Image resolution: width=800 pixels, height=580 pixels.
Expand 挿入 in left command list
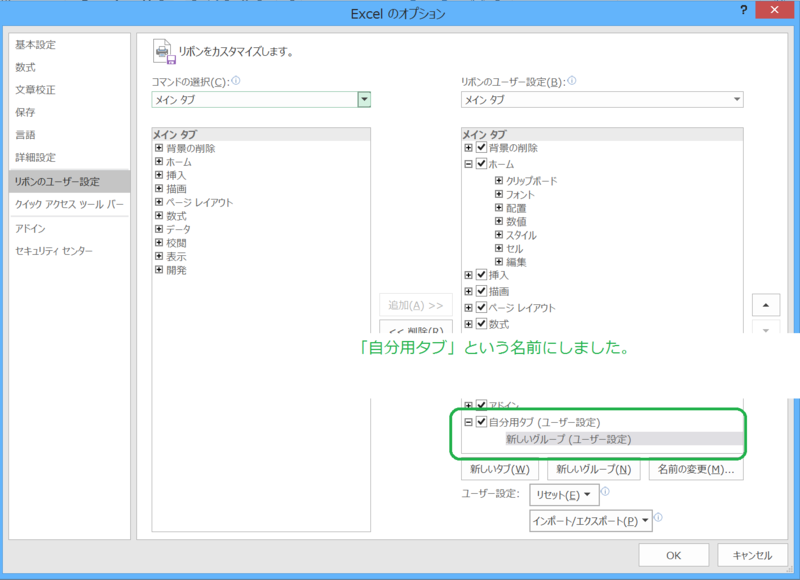(159, 175)
